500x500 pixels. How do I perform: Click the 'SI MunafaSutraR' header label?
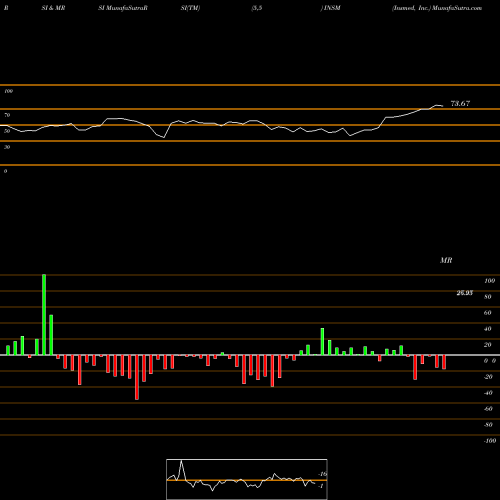click(x=123, y=8)
